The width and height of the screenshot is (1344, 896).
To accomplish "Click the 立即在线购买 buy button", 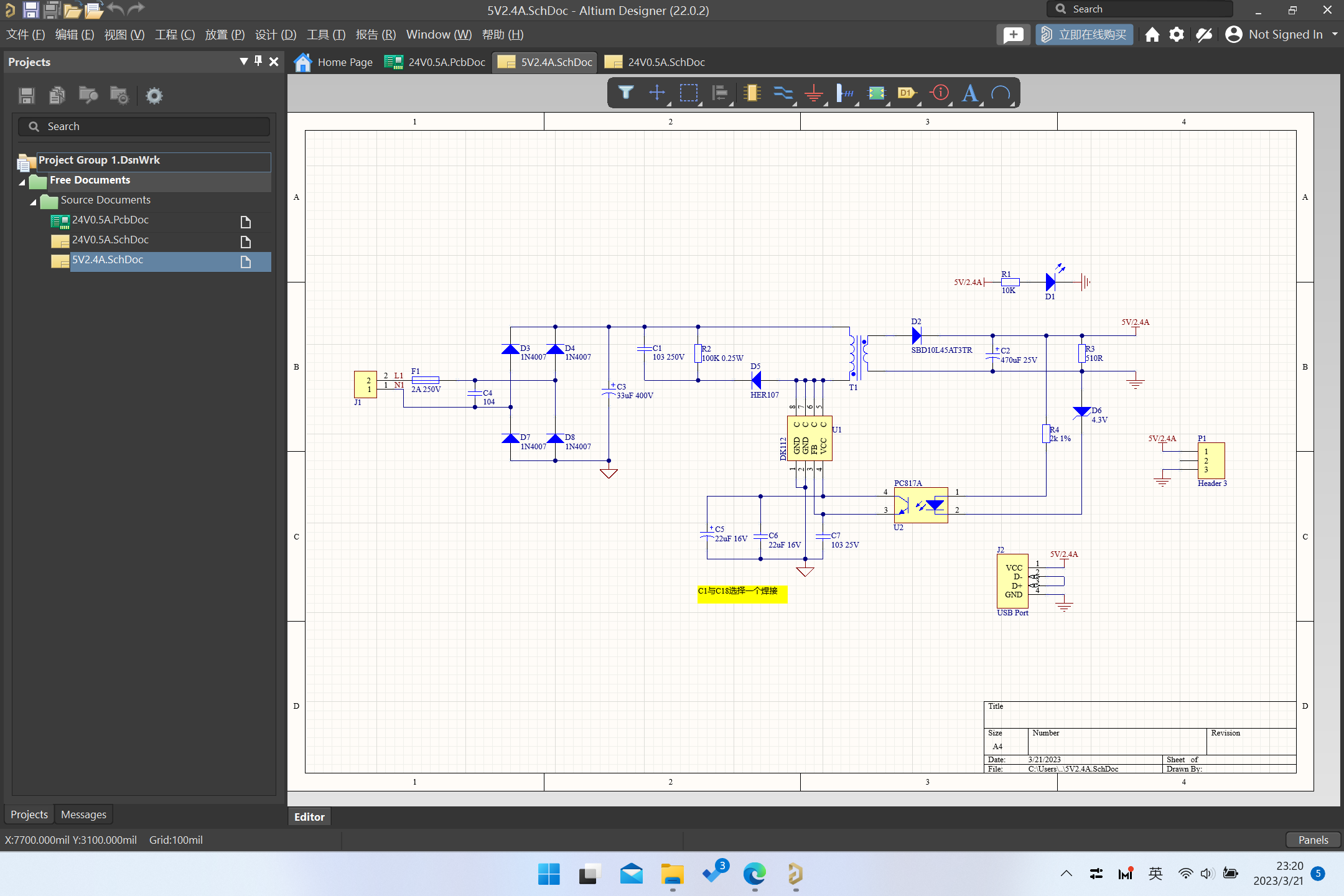I will coord(1085,35).
